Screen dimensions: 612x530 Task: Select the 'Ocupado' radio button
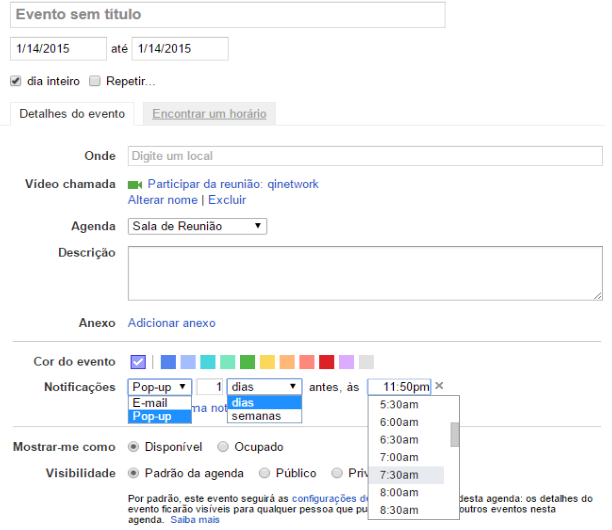(223, 446)
